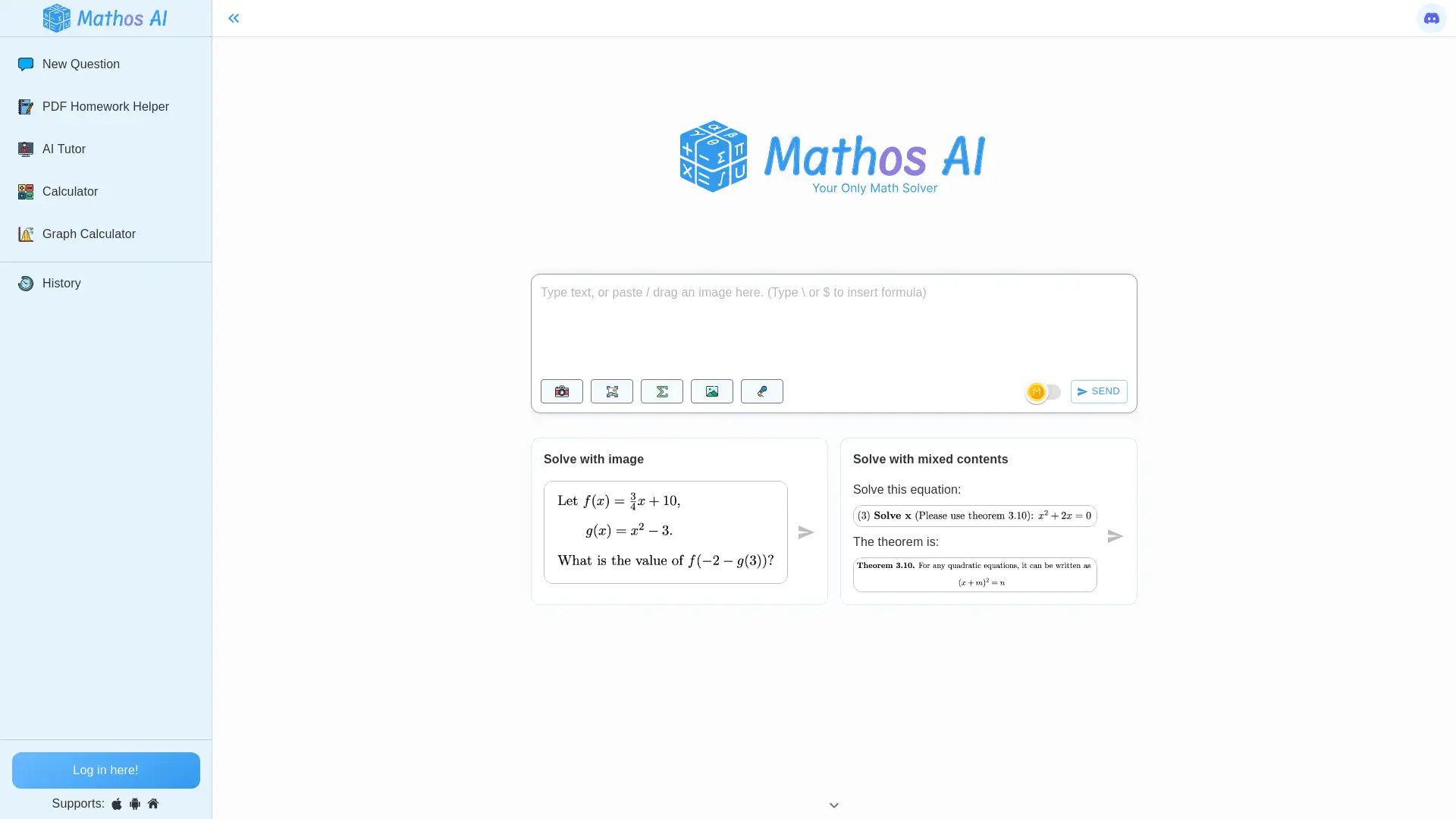1456x819 pixels.
Task: Click the camera capture icon
Action: tap(561, 391)
